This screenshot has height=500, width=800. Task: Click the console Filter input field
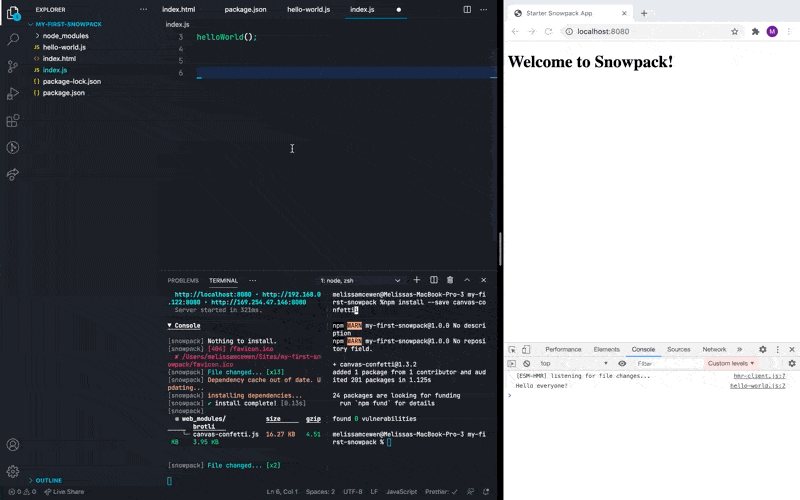tap(665, 363)
